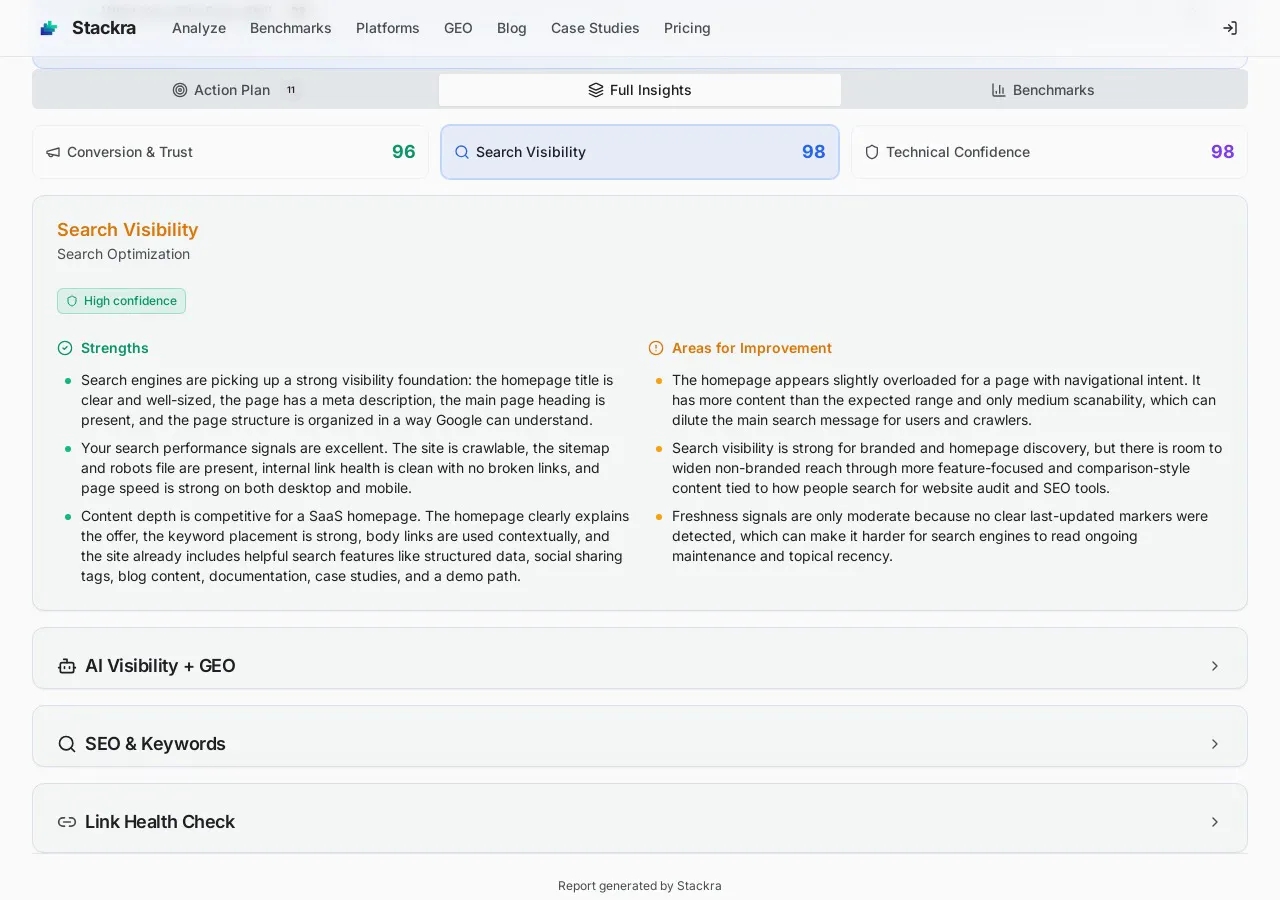The image size is (1280, 900).
Task: Click the Areas for Improvement heading text
Action: (752, 348)
